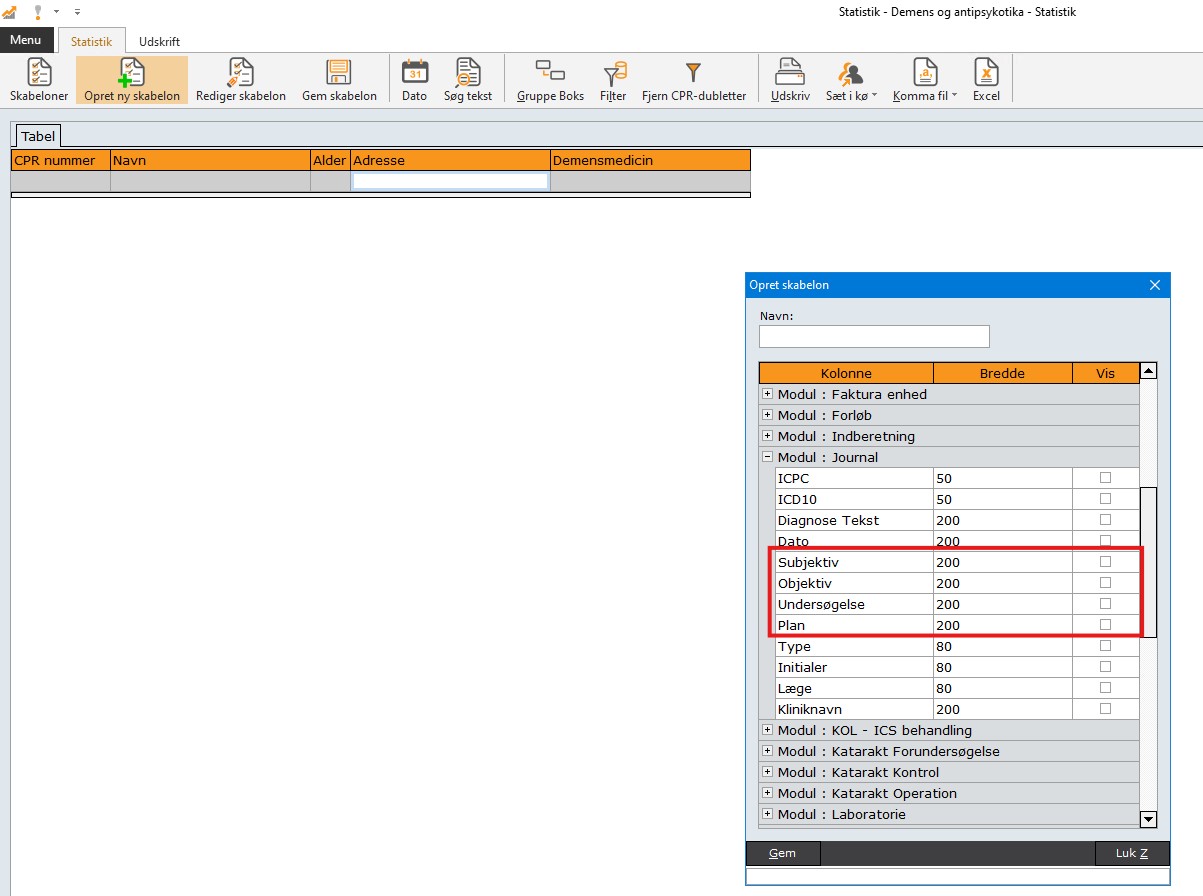This screenshot has height=896, width=1203.
Task: Click the Navn text input field
Action: (874, 336)
